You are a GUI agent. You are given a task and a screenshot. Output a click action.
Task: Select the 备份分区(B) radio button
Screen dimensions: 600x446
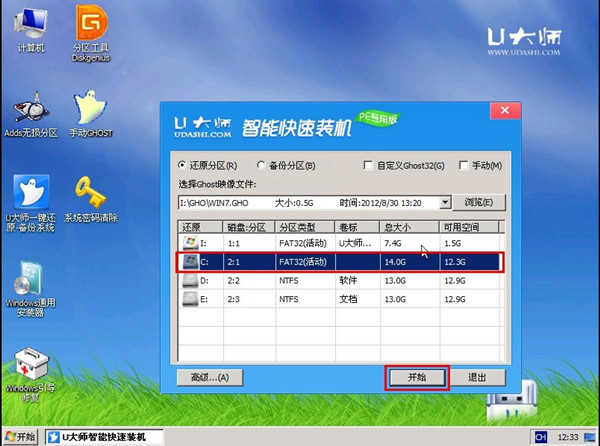pos(263,166)
